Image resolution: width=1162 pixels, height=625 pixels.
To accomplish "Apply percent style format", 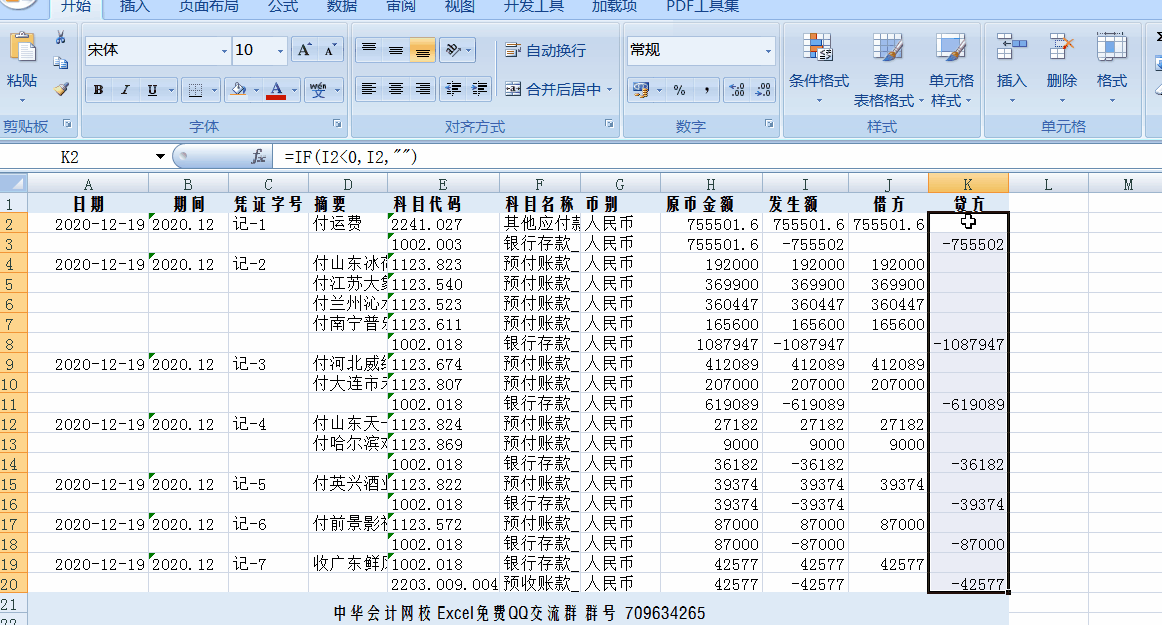I will 680,90.
